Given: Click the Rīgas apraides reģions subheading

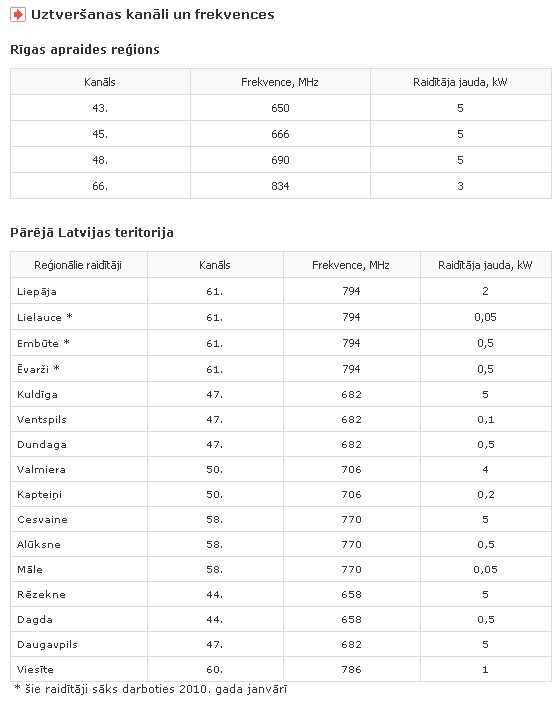Looking at the screenshot, I should (85, 49).
